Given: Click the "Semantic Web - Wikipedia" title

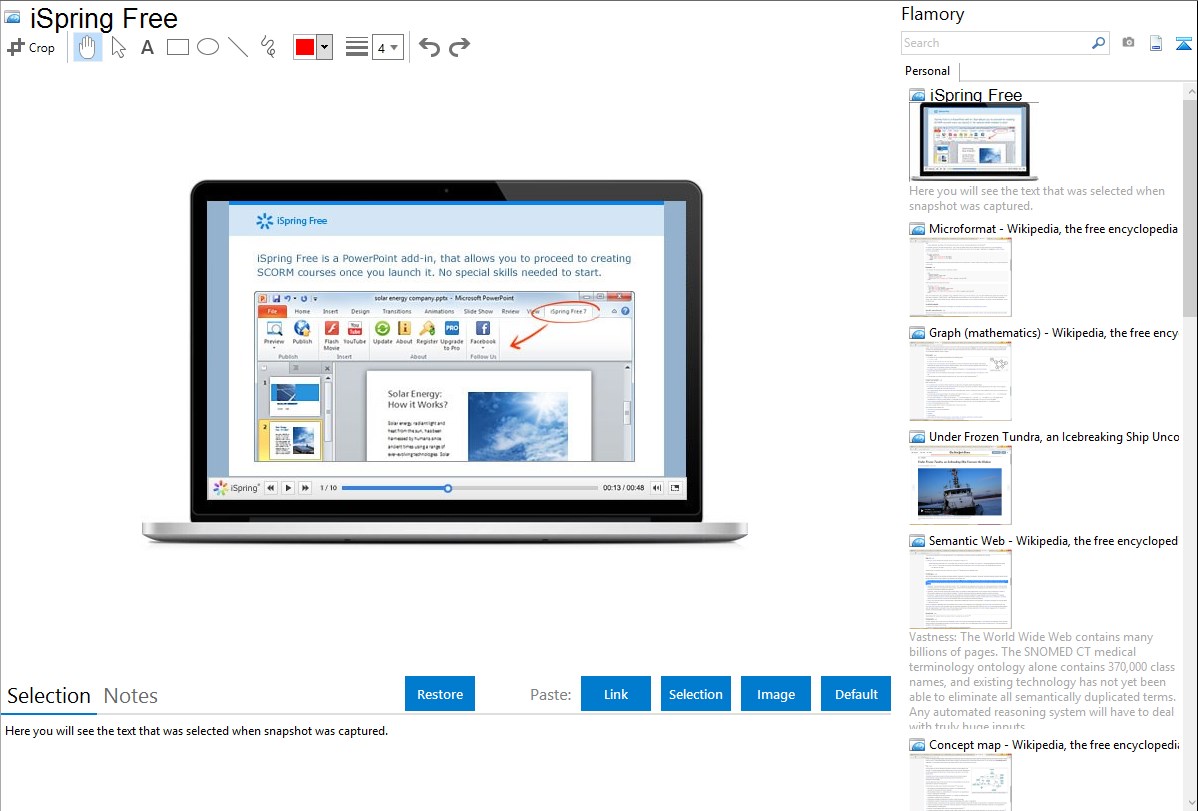Looking at the screenshot, I should pos(1053,540).
